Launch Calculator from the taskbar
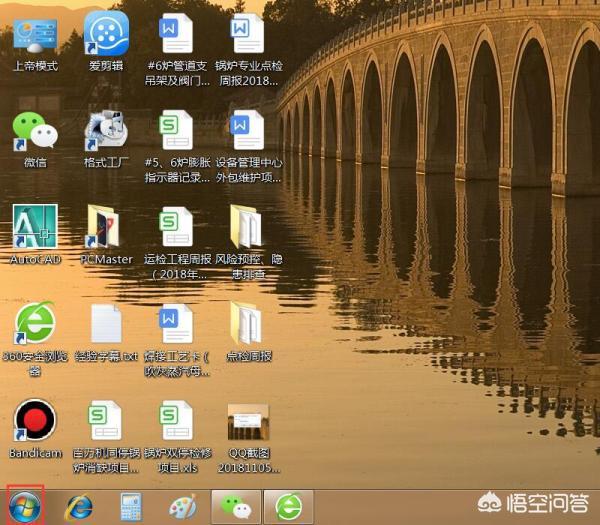This screenshot has height=525, width=600. pos(131,506)
